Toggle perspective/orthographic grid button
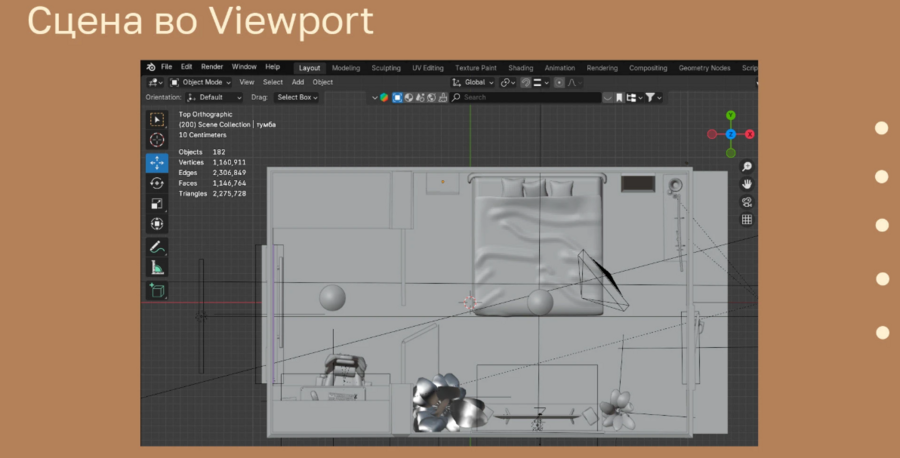Screen dimensions: 900x458 point(747,219)
